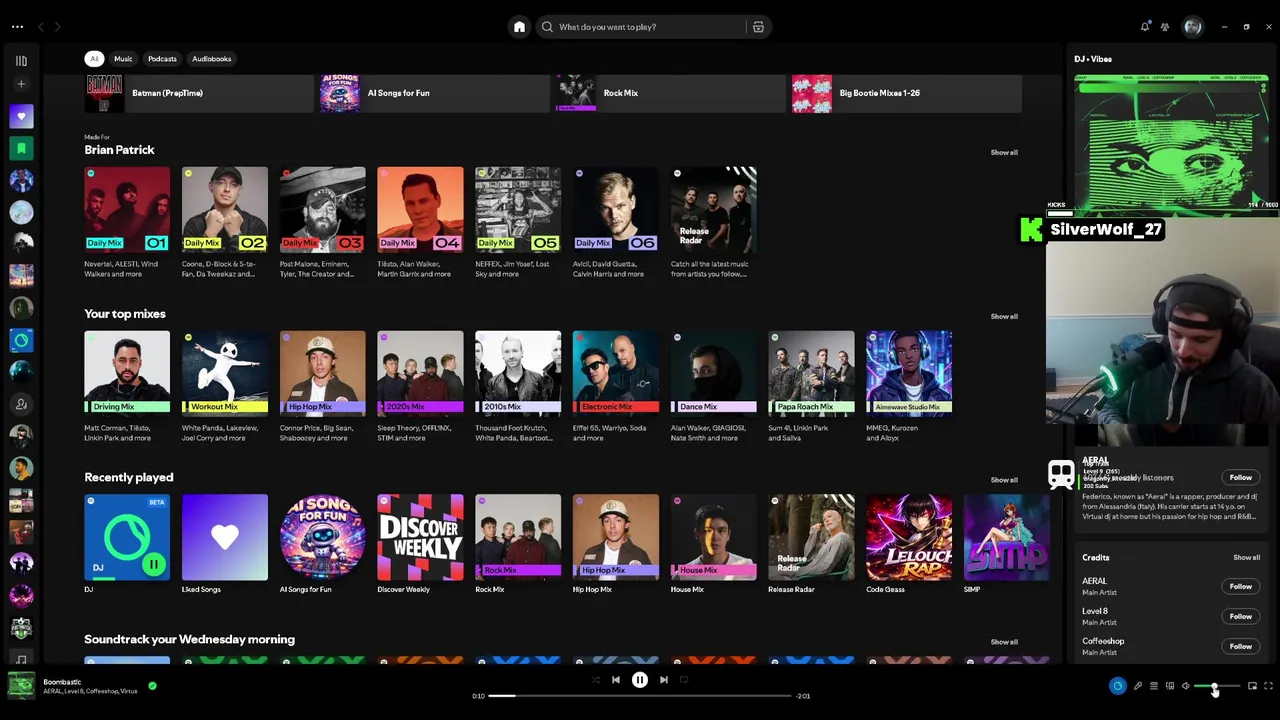Select the All filter chip
The width and height of the screenshot is (1280, 720).
(x=94, y=59)
